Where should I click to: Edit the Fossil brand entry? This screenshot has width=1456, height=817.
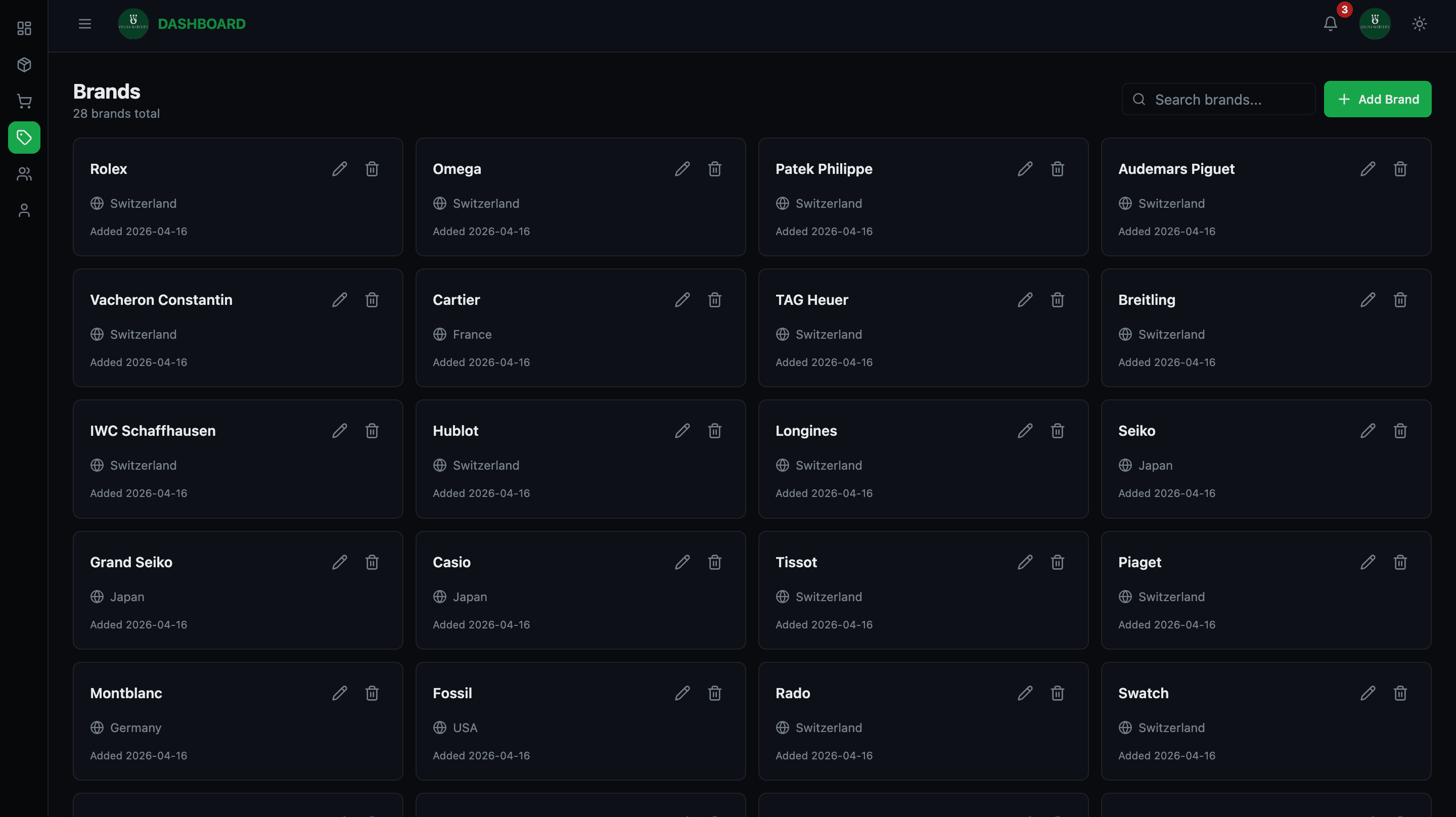click(682, 693)
